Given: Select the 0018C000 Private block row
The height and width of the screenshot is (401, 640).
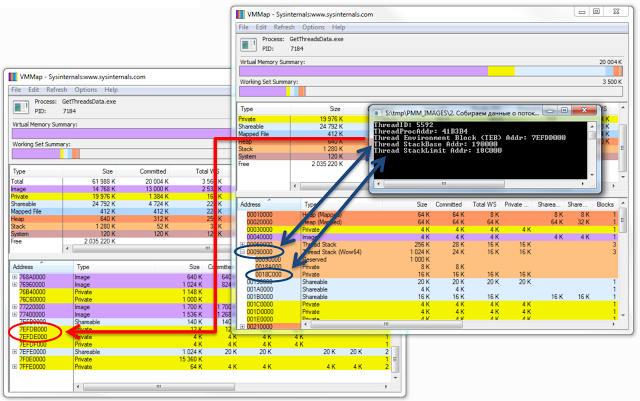Looking at the screenshot, I should pyautogui.click(x=428, y=274).
